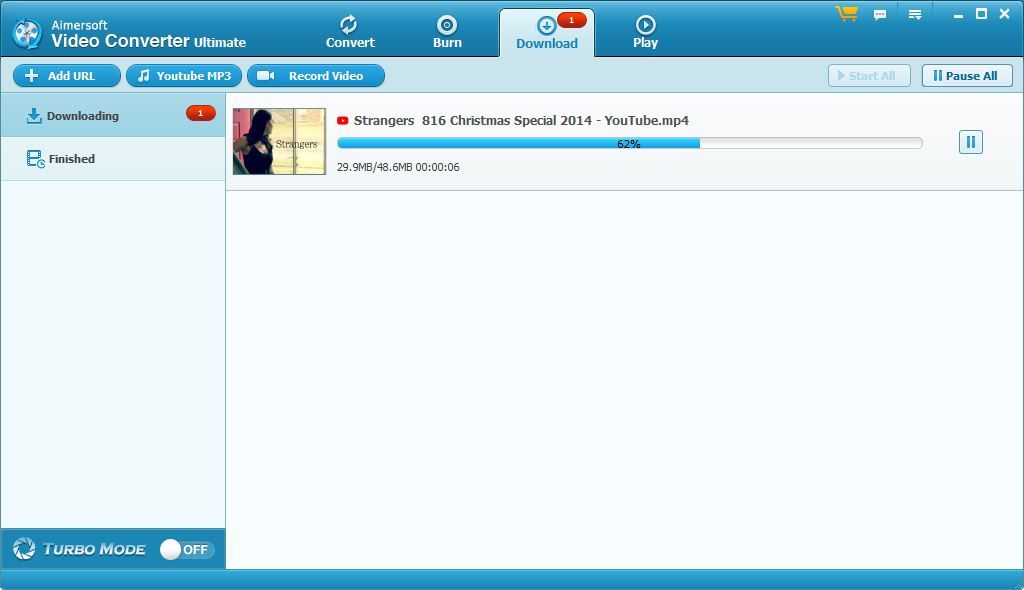Viewport: 1024px width, 590px height.
Task: Open the shopping cart purchase icon
Action: tap(846, 14)
